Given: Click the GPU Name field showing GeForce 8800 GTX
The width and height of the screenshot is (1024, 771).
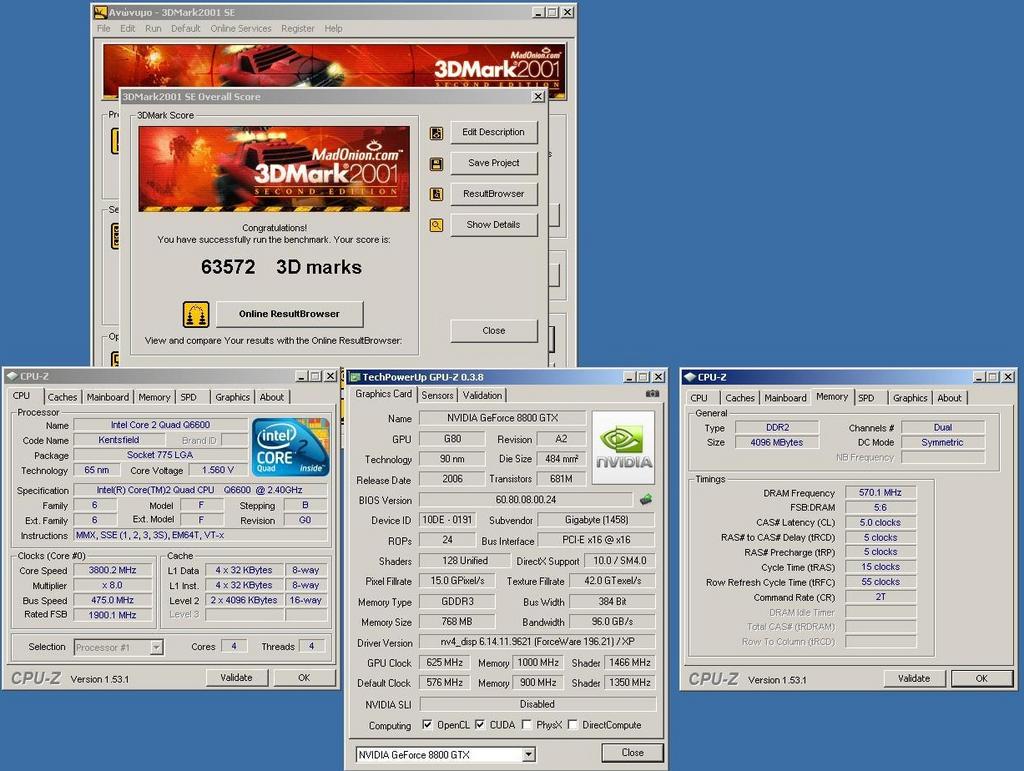Looking at the screenshot, I should (x=502, y=418).
